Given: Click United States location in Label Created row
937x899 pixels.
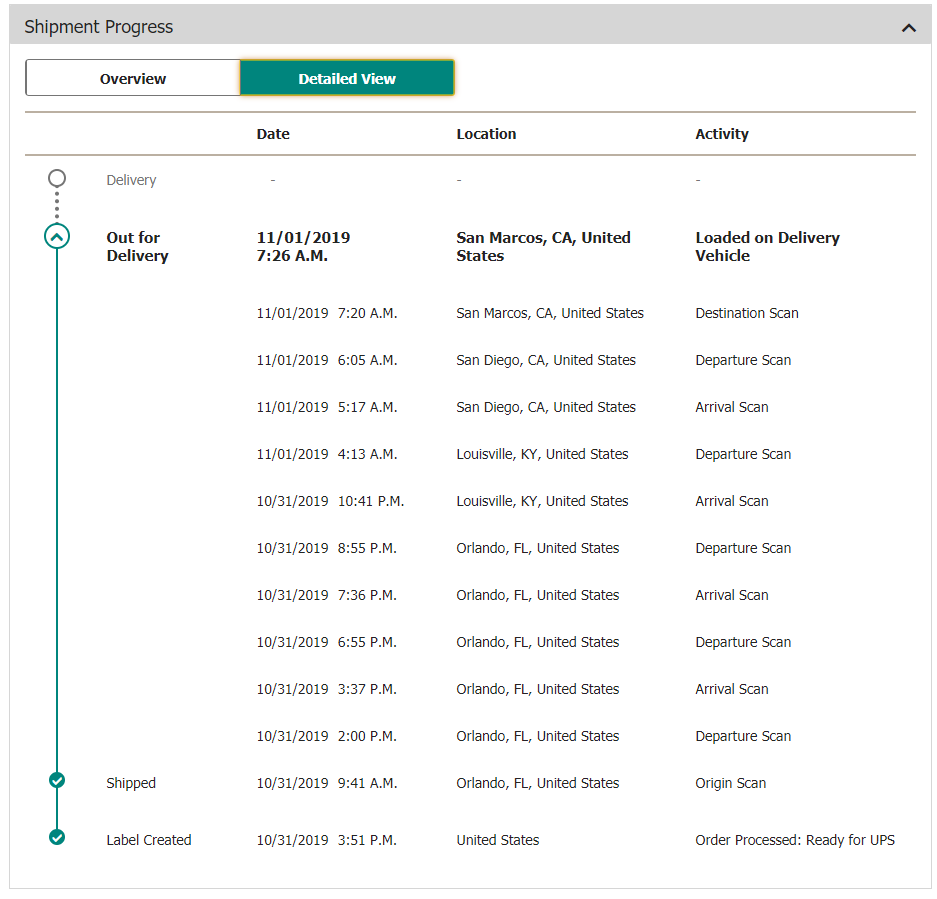Looking at the screenshot, I should point(498,840).
